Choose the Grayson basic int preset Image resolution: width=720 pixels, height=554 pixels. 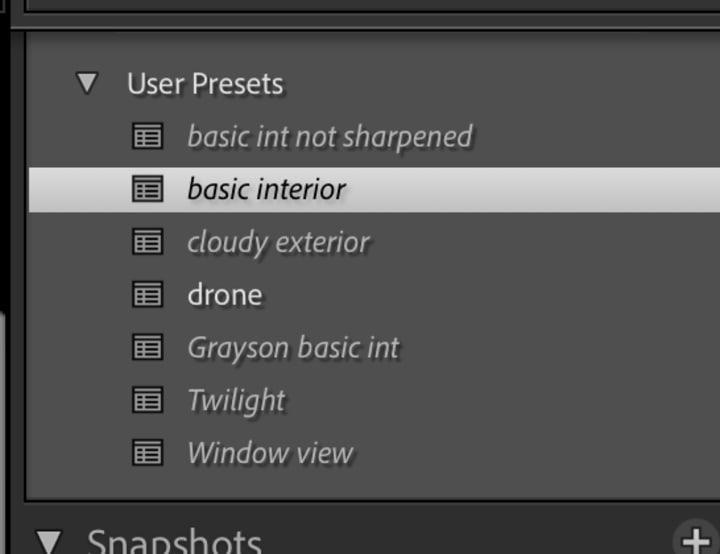pyautogui.click(x=293, y=348)
